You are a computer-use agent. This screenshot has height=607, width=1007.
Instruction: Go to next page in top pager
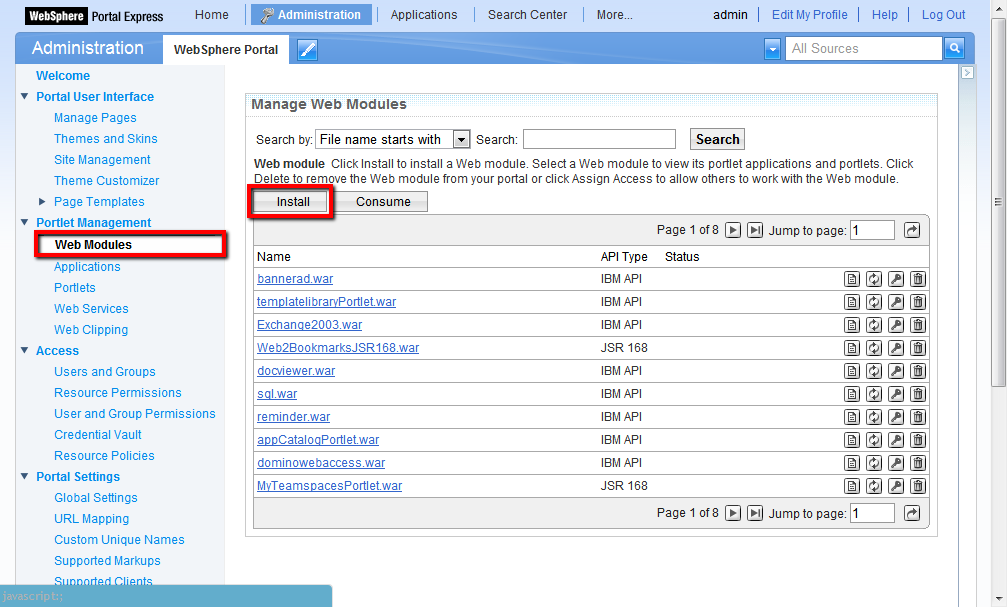tap(733, 230)
